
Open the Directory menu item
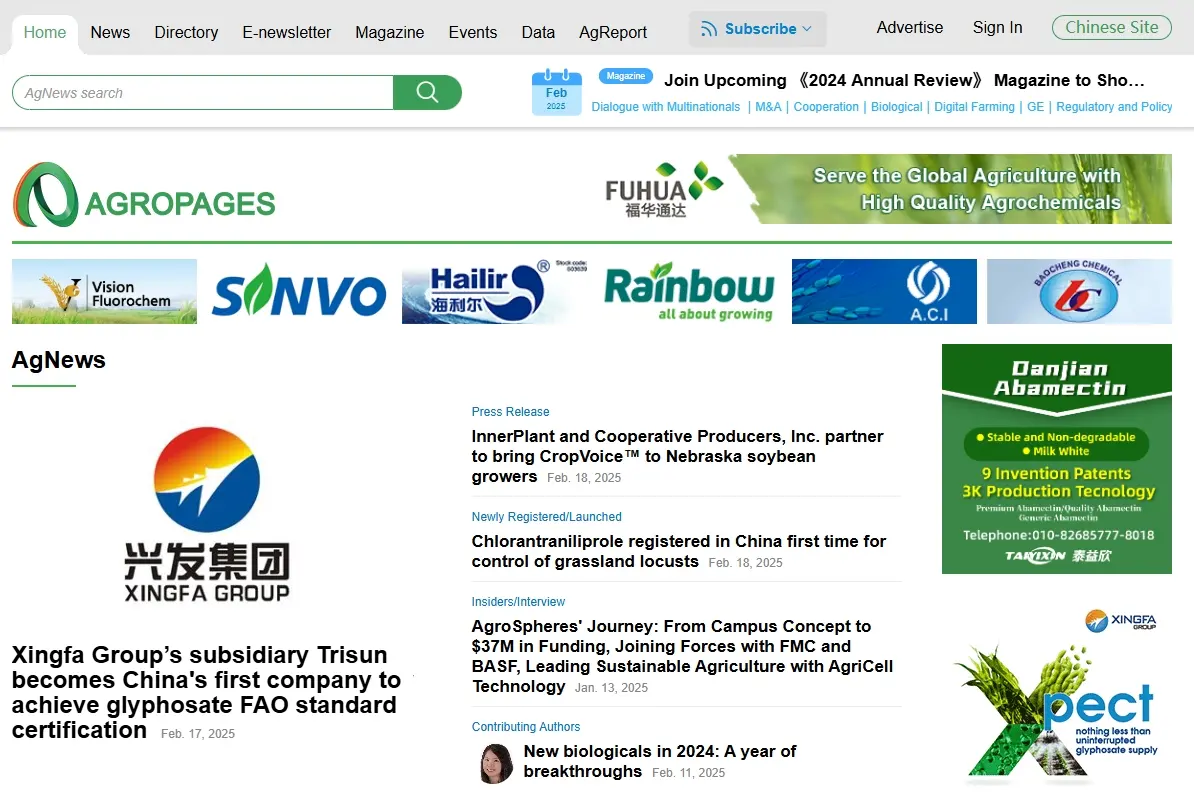tap(186, 32)
